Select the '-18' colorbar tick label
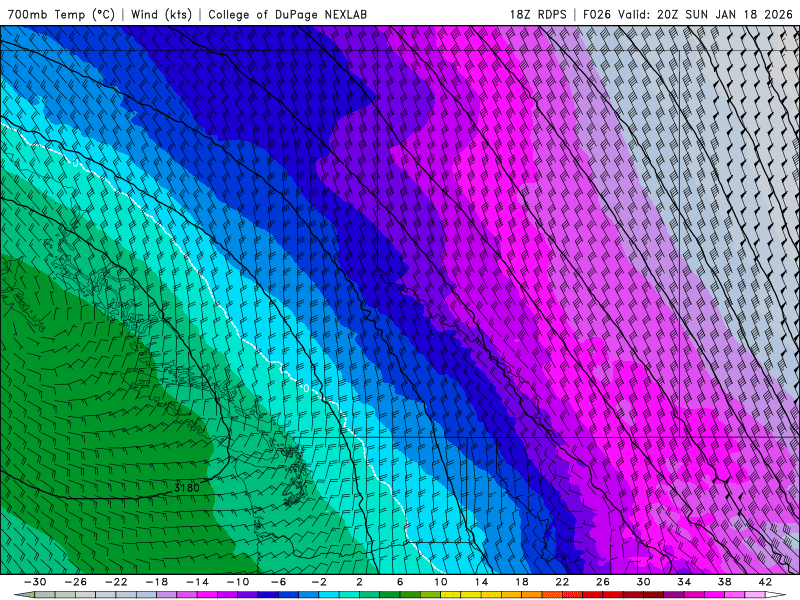Image resolution: width=800 pixels, height=600 pixels. (157, 582)
